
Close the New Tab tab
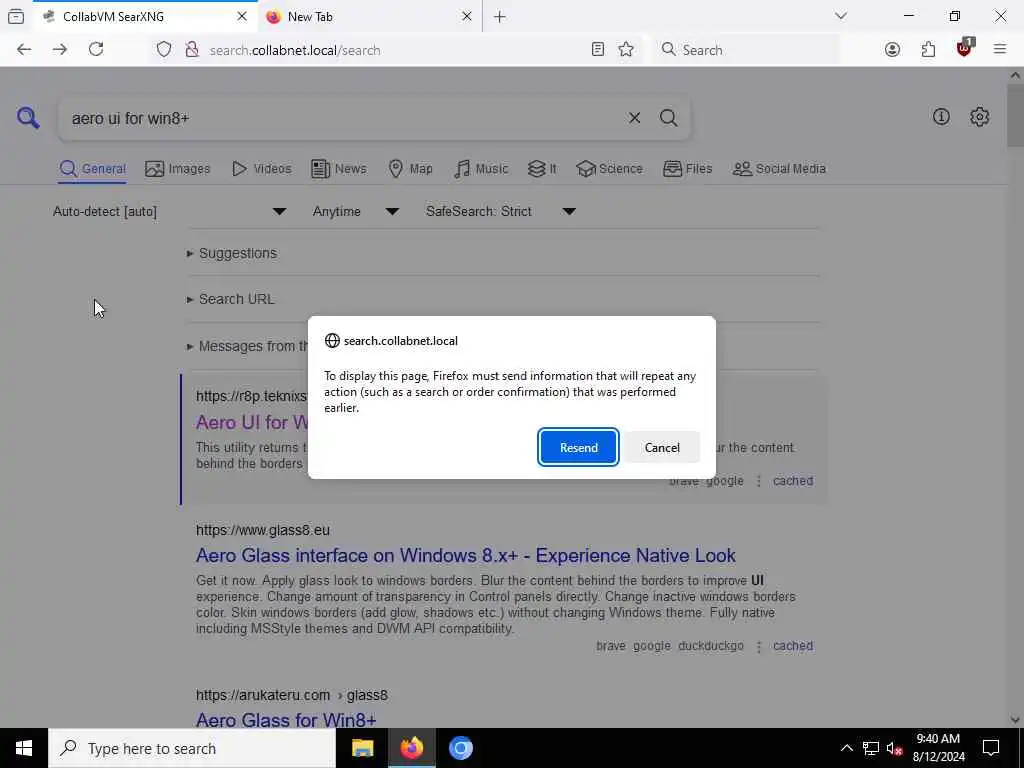pyautogui.click(x=466, y=17)
